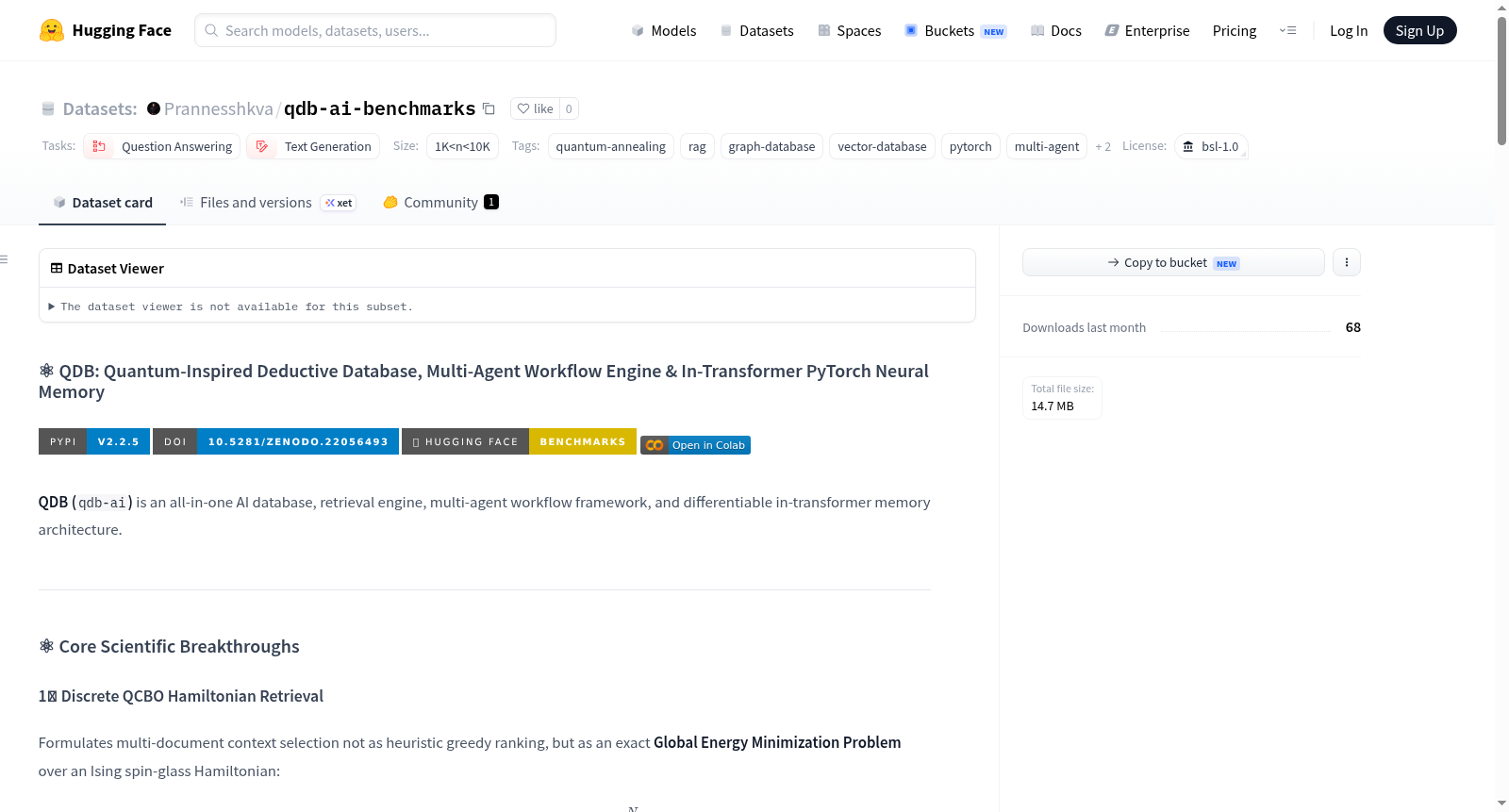Select the multi-agent tag
1509x812 pixels.
[1047, 146]
